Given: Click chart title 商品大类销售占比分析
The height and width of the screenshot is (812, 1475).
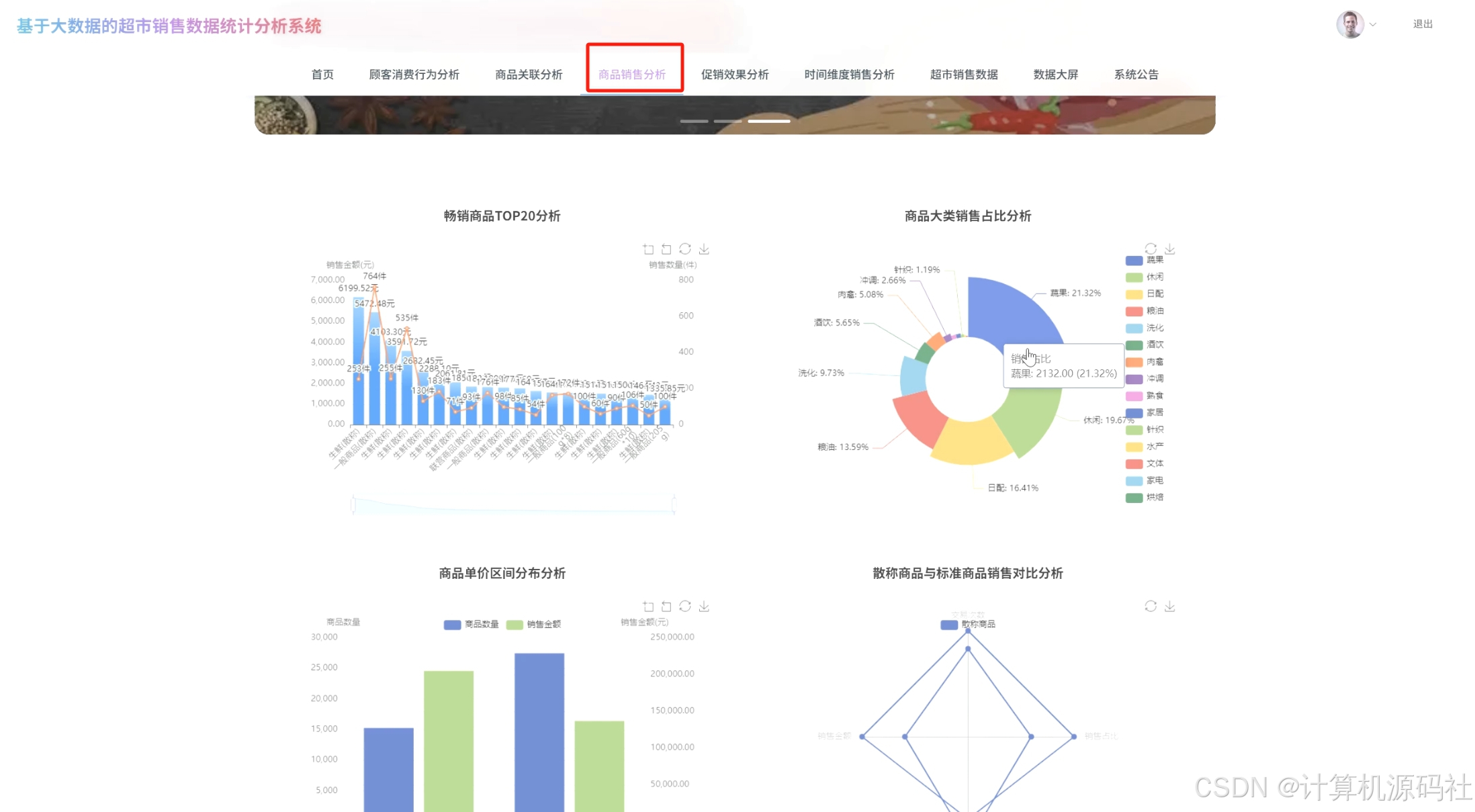Looking at the screenshot, I should [x=967, y=216].
